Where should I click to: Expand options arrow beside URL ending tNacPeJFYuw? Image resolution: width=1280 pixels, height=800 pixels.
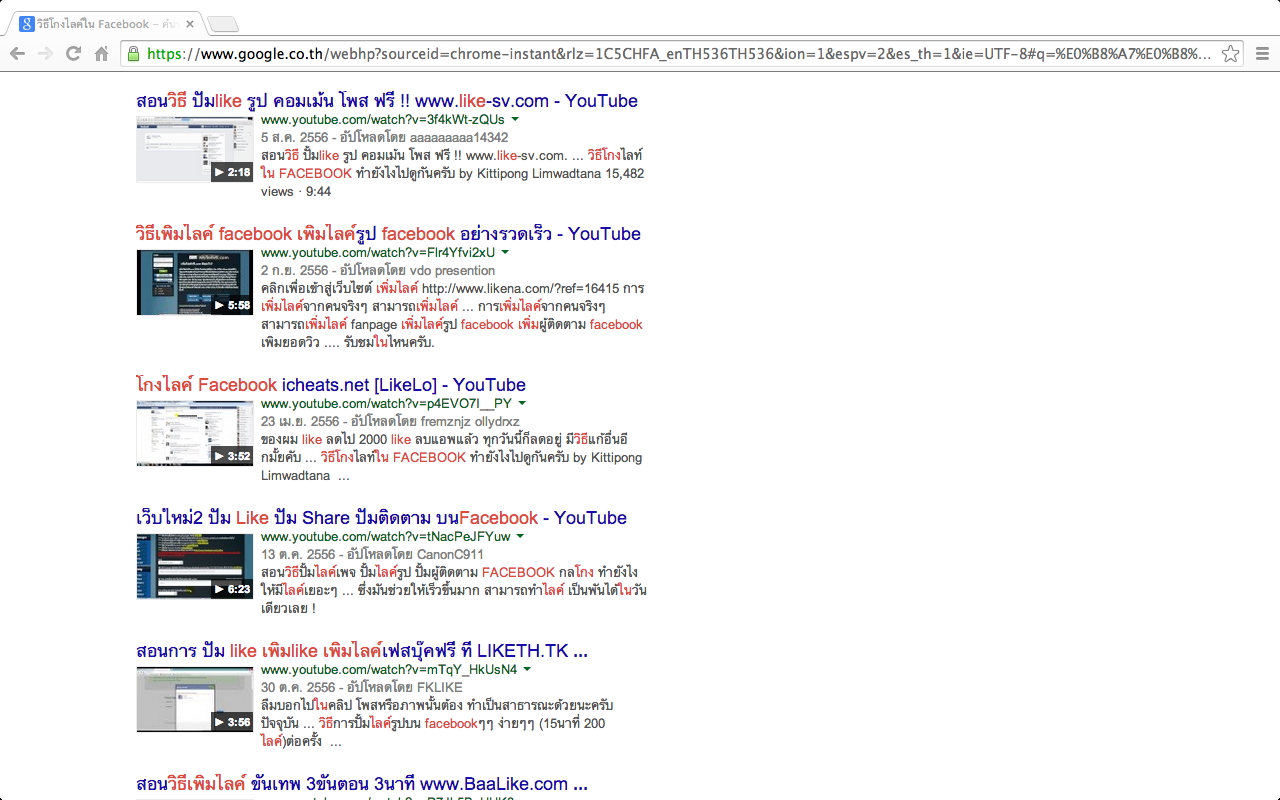(520, 536)
